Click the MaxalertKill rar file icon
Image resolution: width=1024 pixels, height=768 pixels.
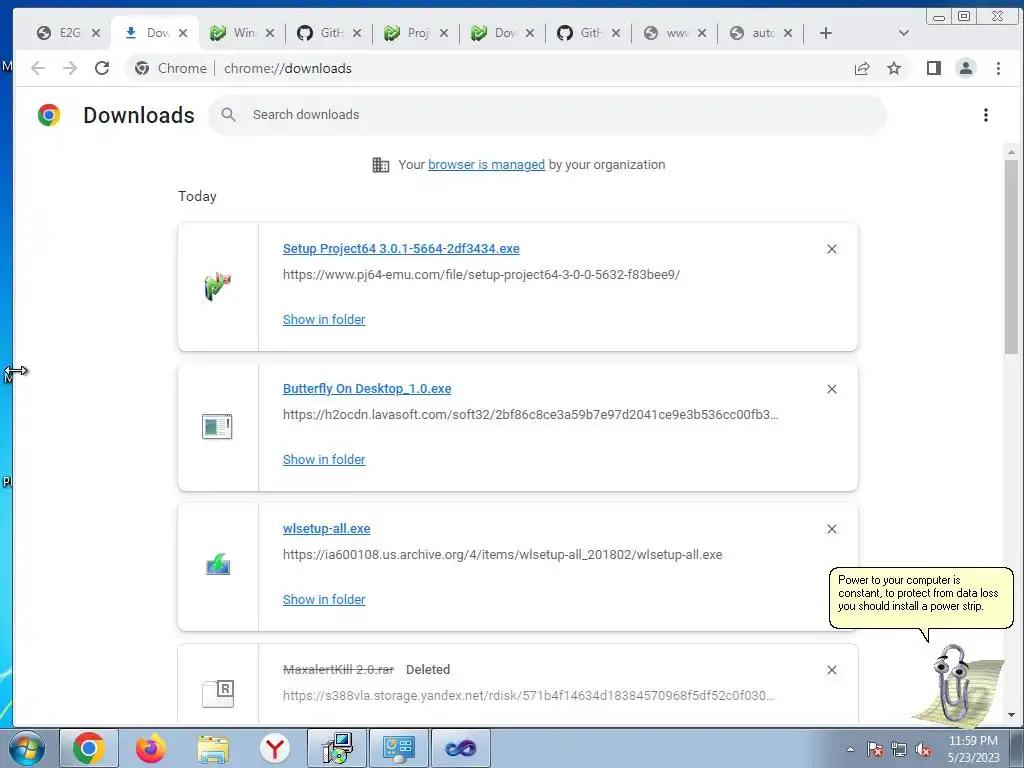tap(217, 694)
